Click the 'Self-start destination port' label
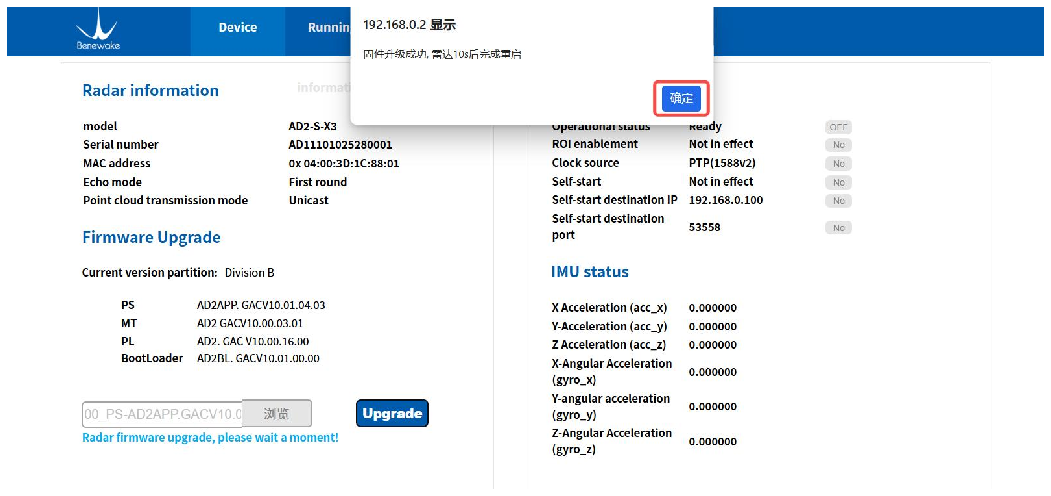Image resolution: width=1051 pixels, height=496 pixels. [608, 227]
